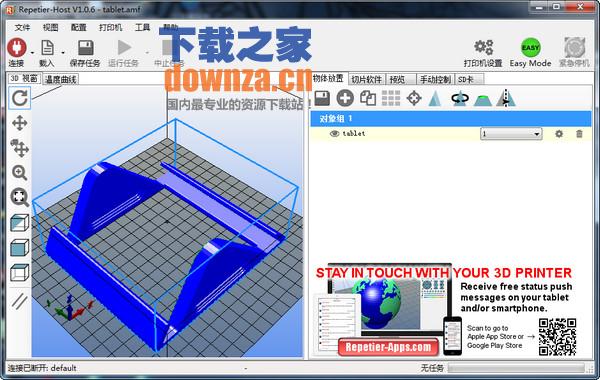Switch to top view wireframe cube icon
This screenshot has height=380, width=600.
[20, 272]
